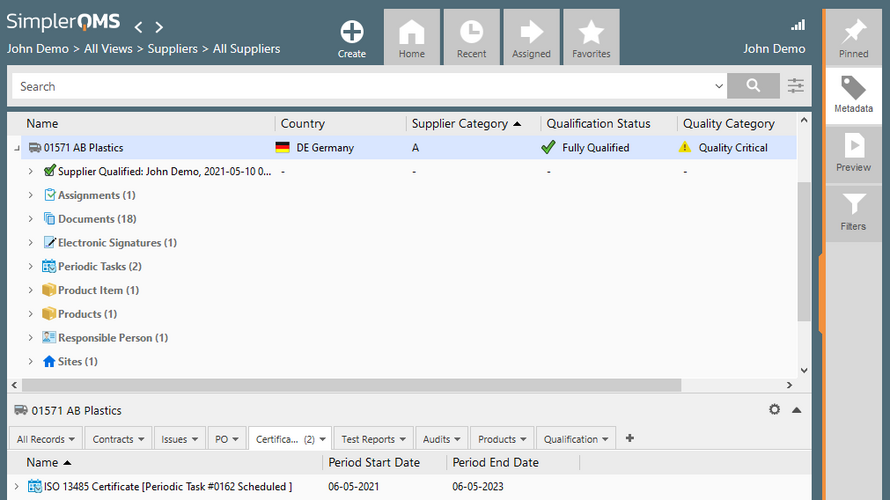Sort by Country column header
890x500 pixels.
pyautogui.click(x=303, y=124)
